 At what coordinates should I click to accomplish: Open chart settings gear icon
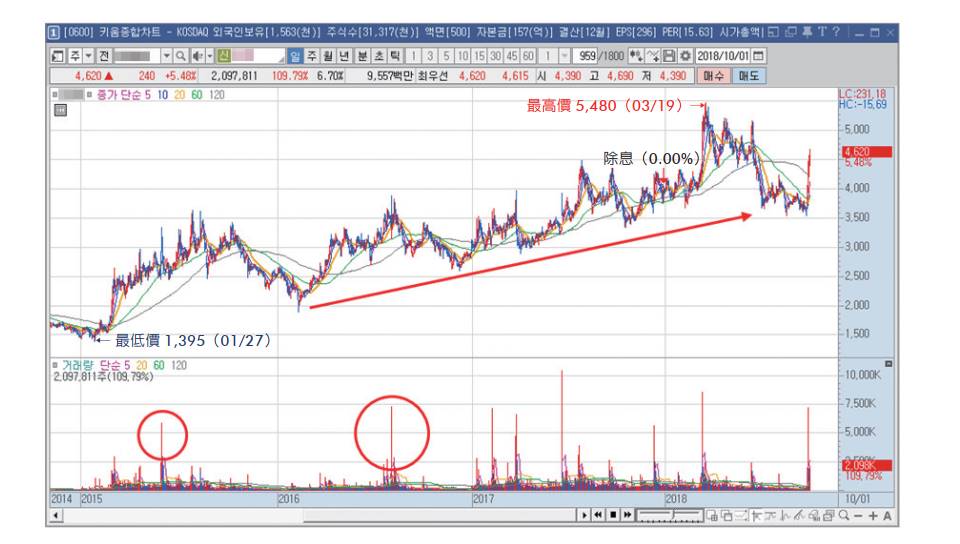tap(685, 56)
